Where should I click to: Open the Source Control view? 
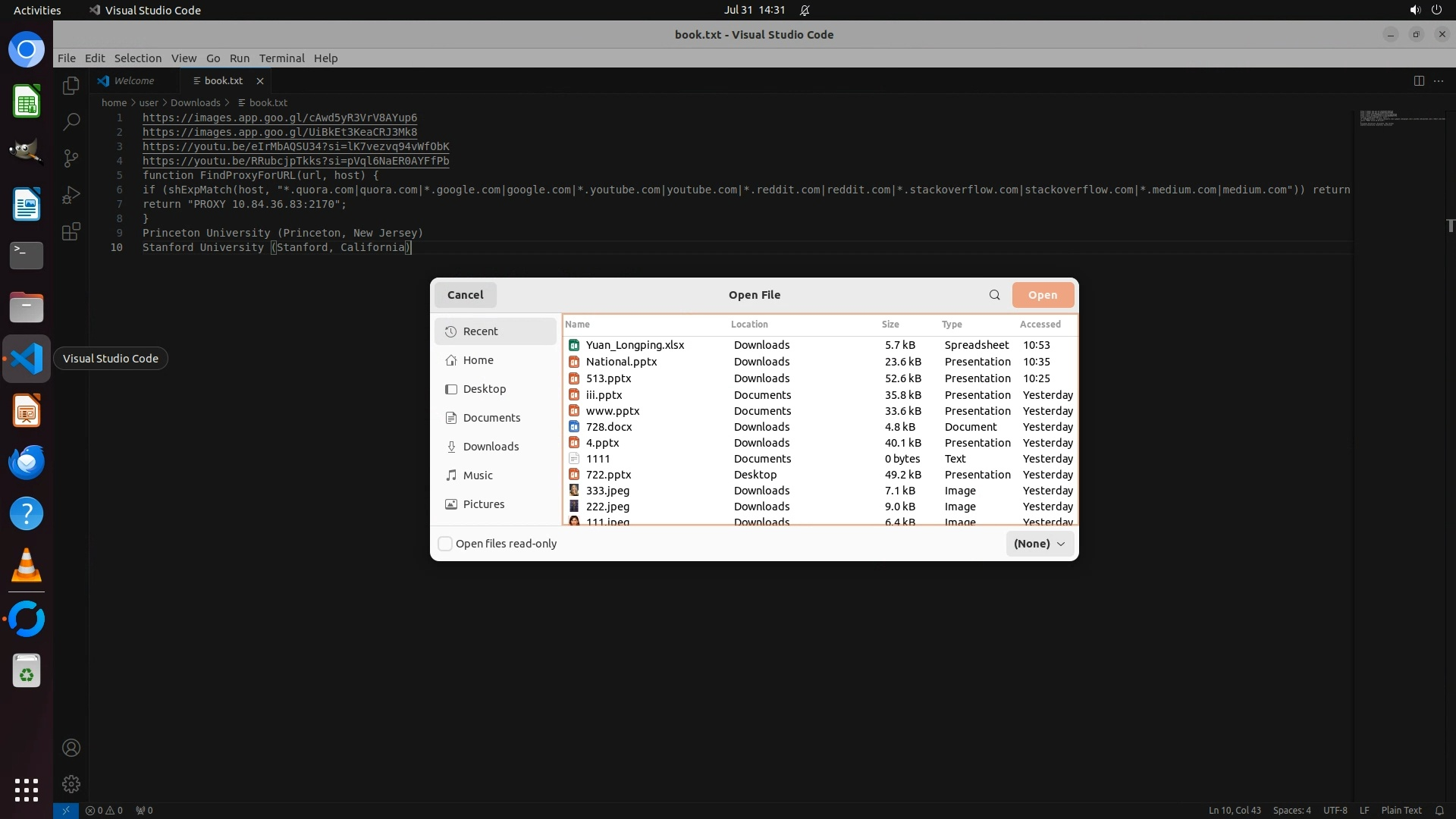(71, 158)
